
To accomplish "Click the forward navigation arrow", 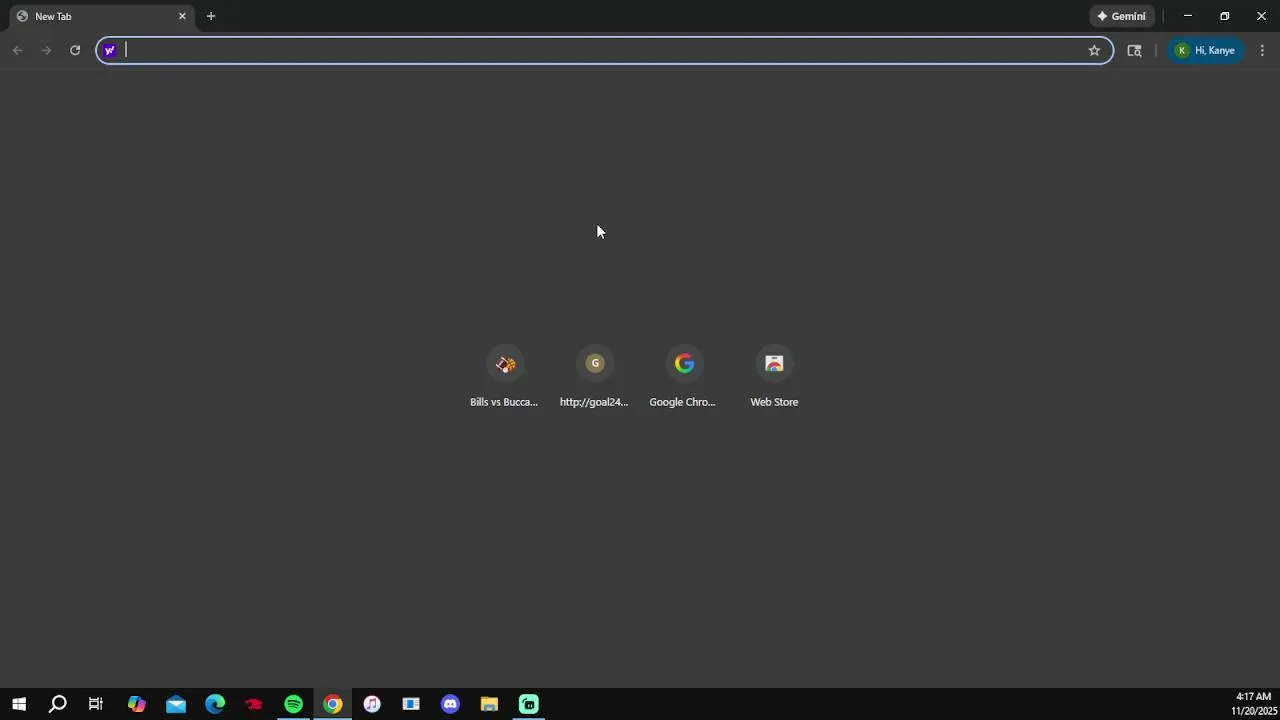I will [x=46, y=50].
